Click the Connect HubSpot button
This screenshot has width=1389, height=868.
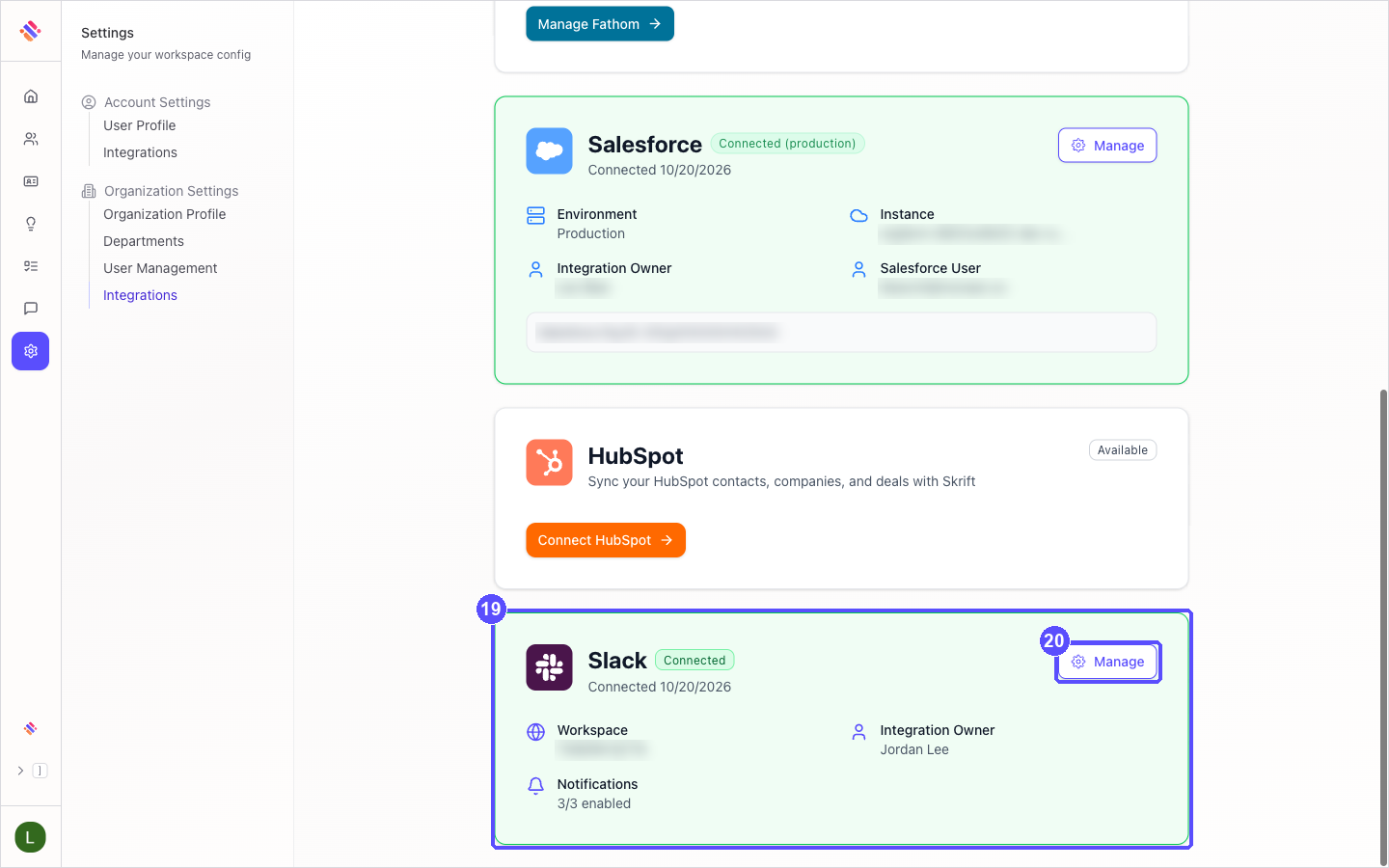click(606, 540)
